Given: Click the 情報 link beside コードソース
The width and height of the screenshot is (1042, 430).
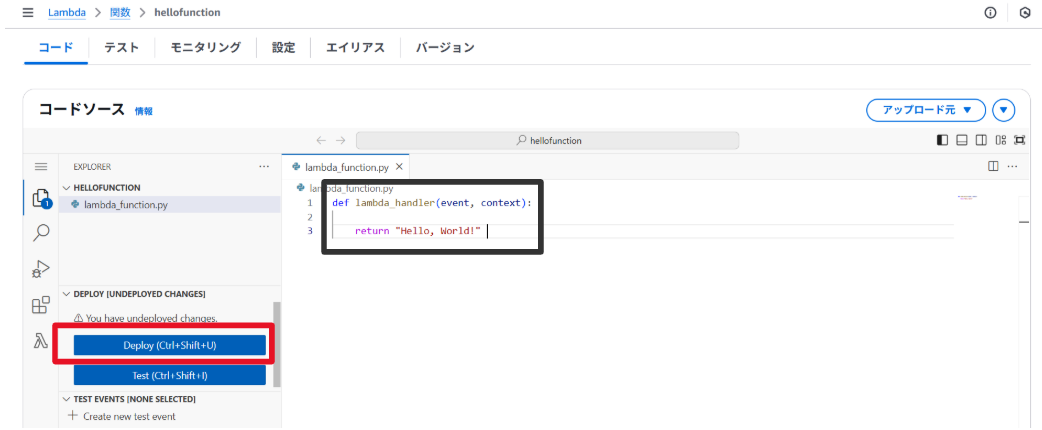Looking at the screenshot, I should (144, 112).
